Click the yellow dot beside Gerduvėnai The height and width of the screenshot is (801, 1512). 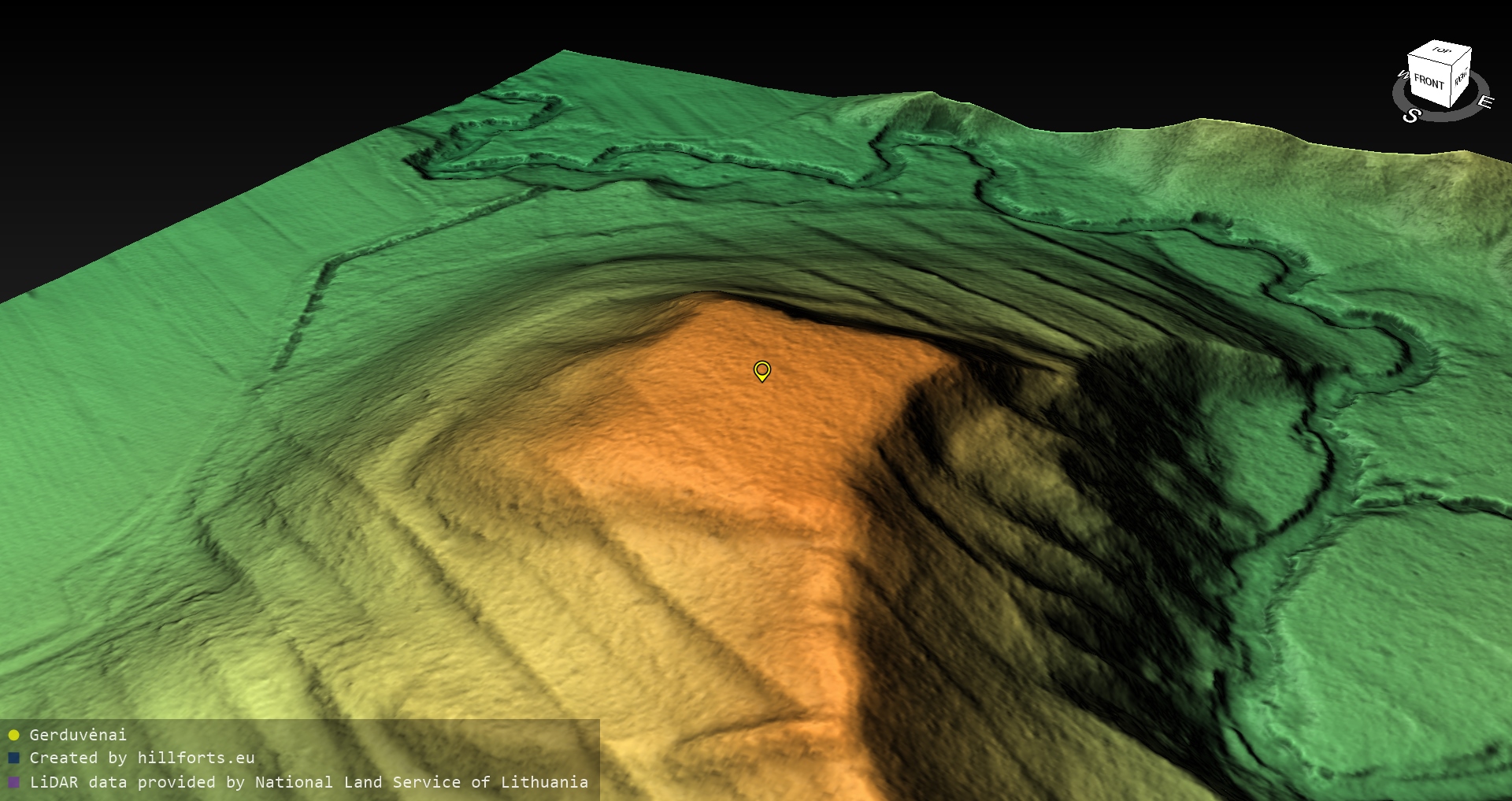[x=13, y=735]
